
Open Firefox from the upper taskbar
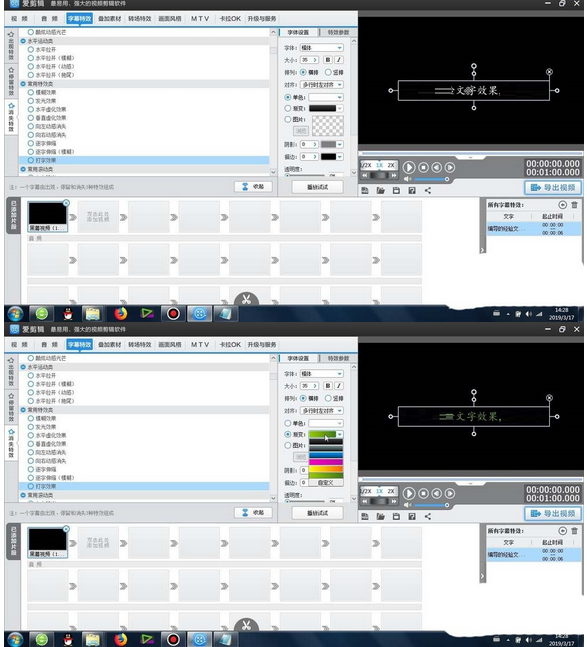point(121,314)
